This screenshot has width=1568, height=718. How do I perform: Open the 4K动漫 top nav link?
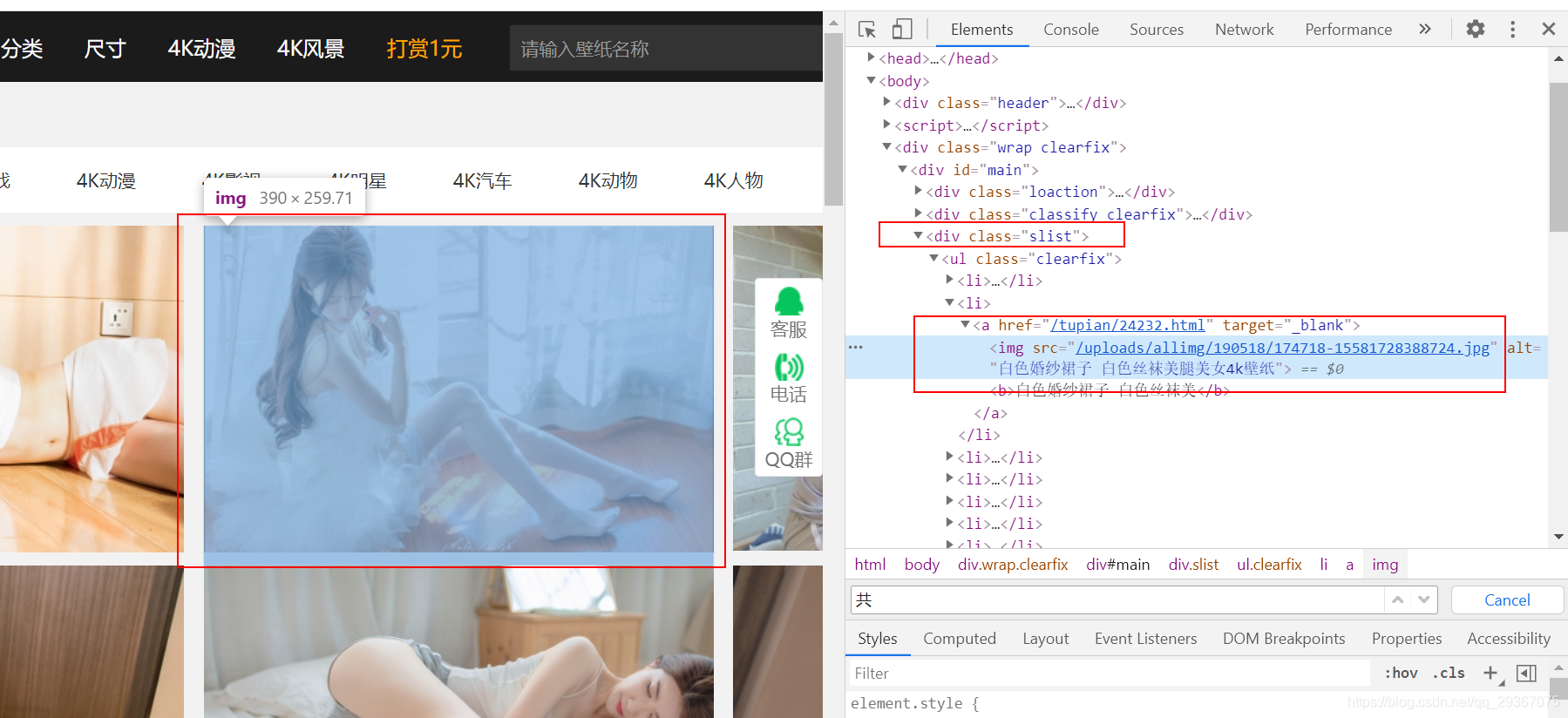201,48
